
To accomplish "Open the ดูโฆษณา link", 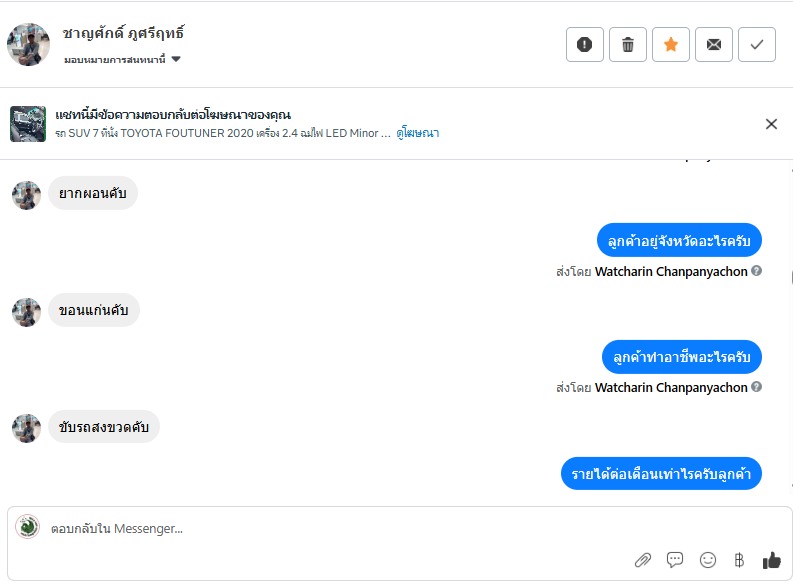I will pos(418,133).
